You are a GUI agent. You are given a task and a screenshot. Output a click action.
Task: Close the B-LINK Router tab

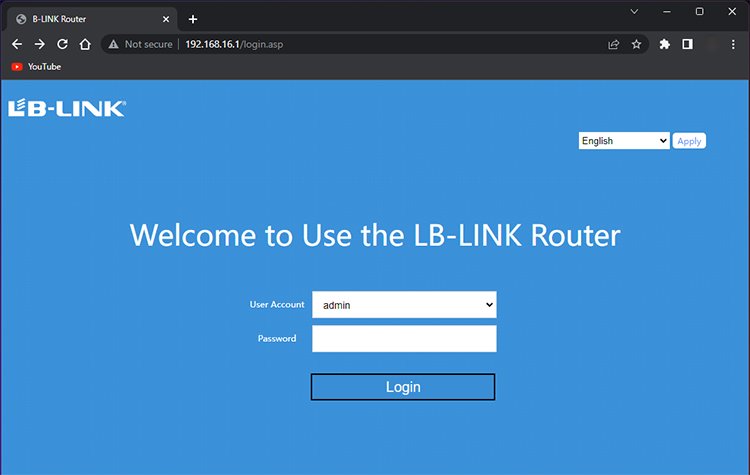coord(166,19)
